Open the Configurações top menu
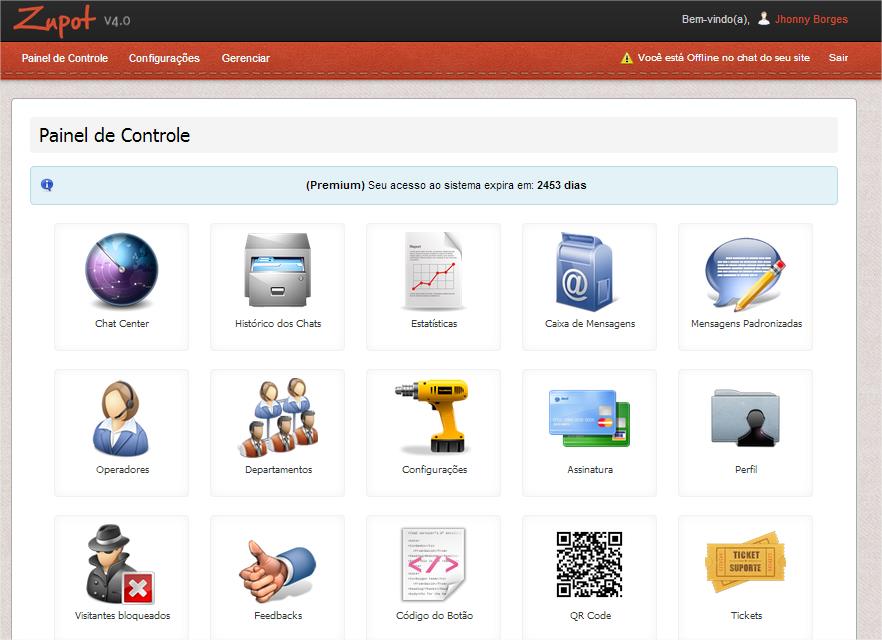882x640 pixels. [164, 58]
